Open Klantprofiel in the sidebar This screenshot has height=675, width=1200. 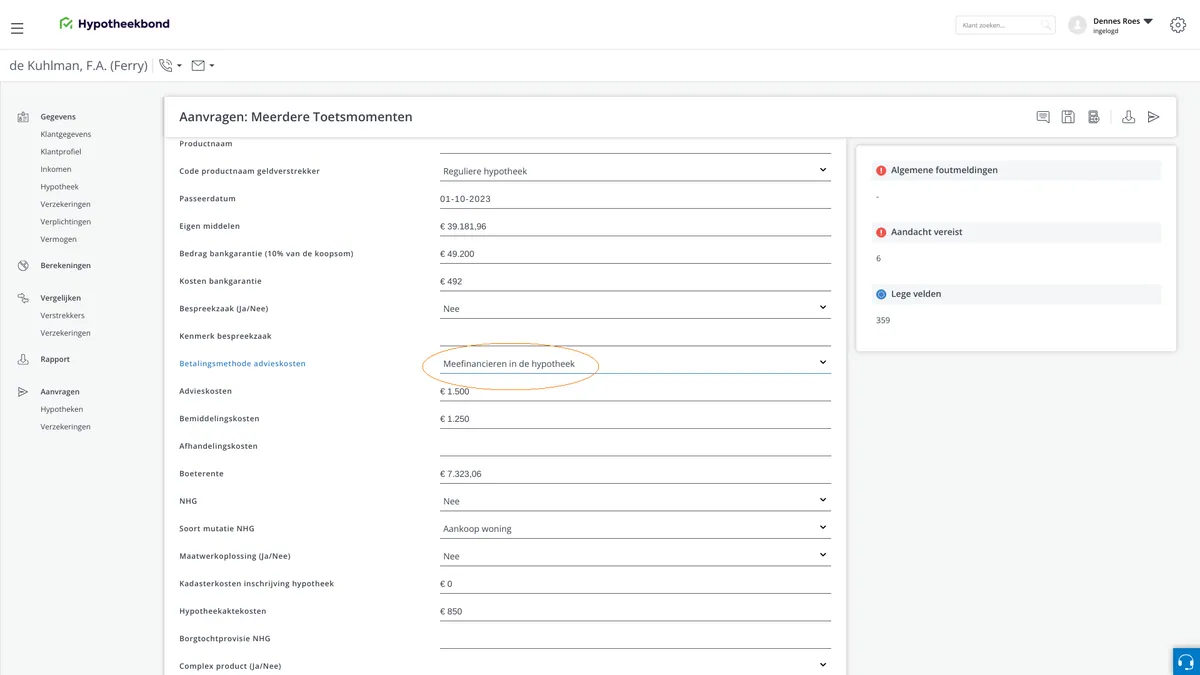point(61,152)
